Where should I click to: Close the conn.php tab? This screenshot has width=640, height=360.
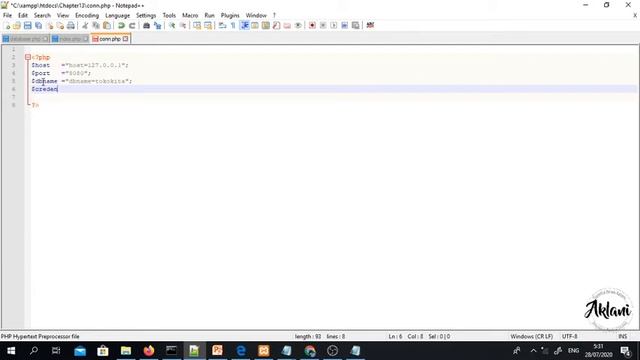tap(125, 39)
